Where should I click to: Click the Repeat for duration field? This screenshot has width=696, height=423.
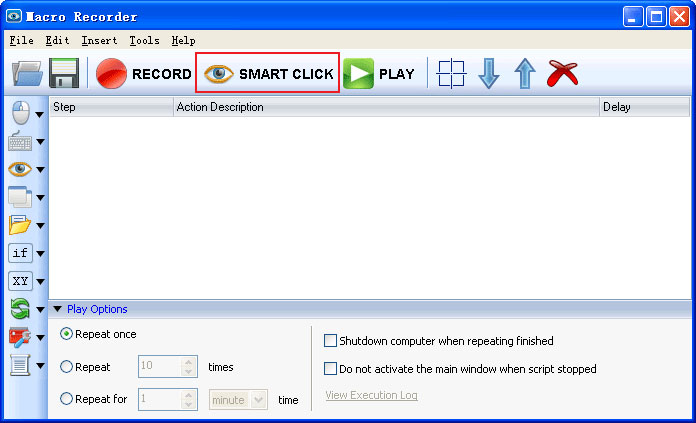tap(160, 399)
